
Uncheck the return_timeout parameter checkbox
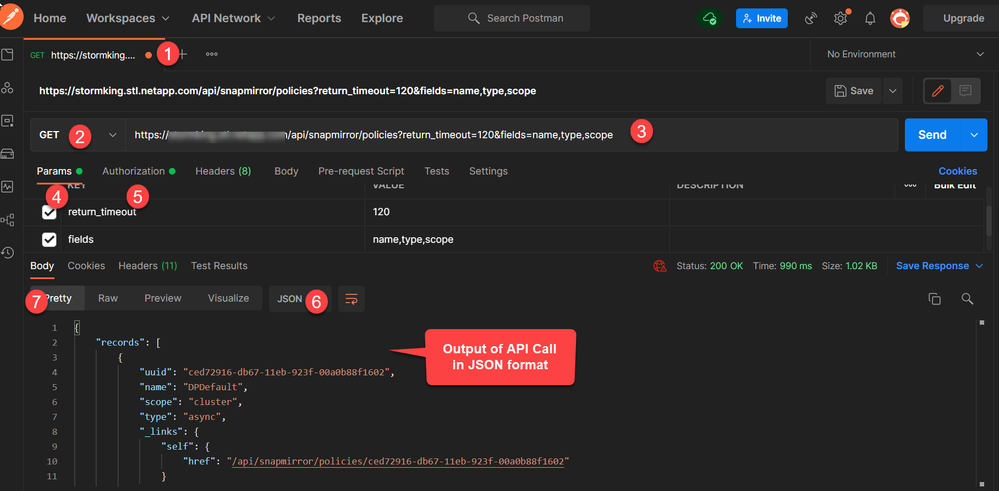tap(49, 212)
